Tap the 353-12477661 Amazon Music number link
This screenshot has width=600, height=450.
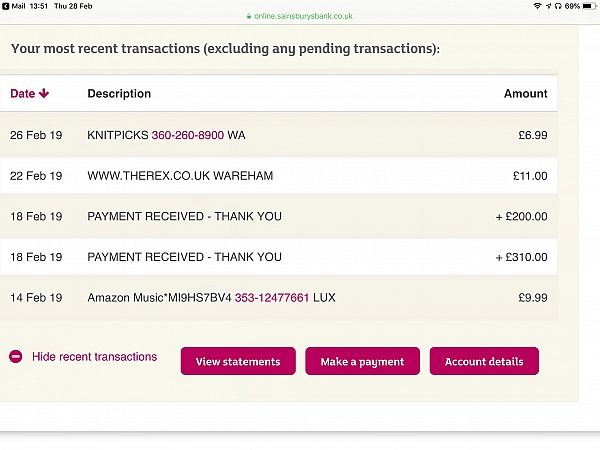(272, 298)
